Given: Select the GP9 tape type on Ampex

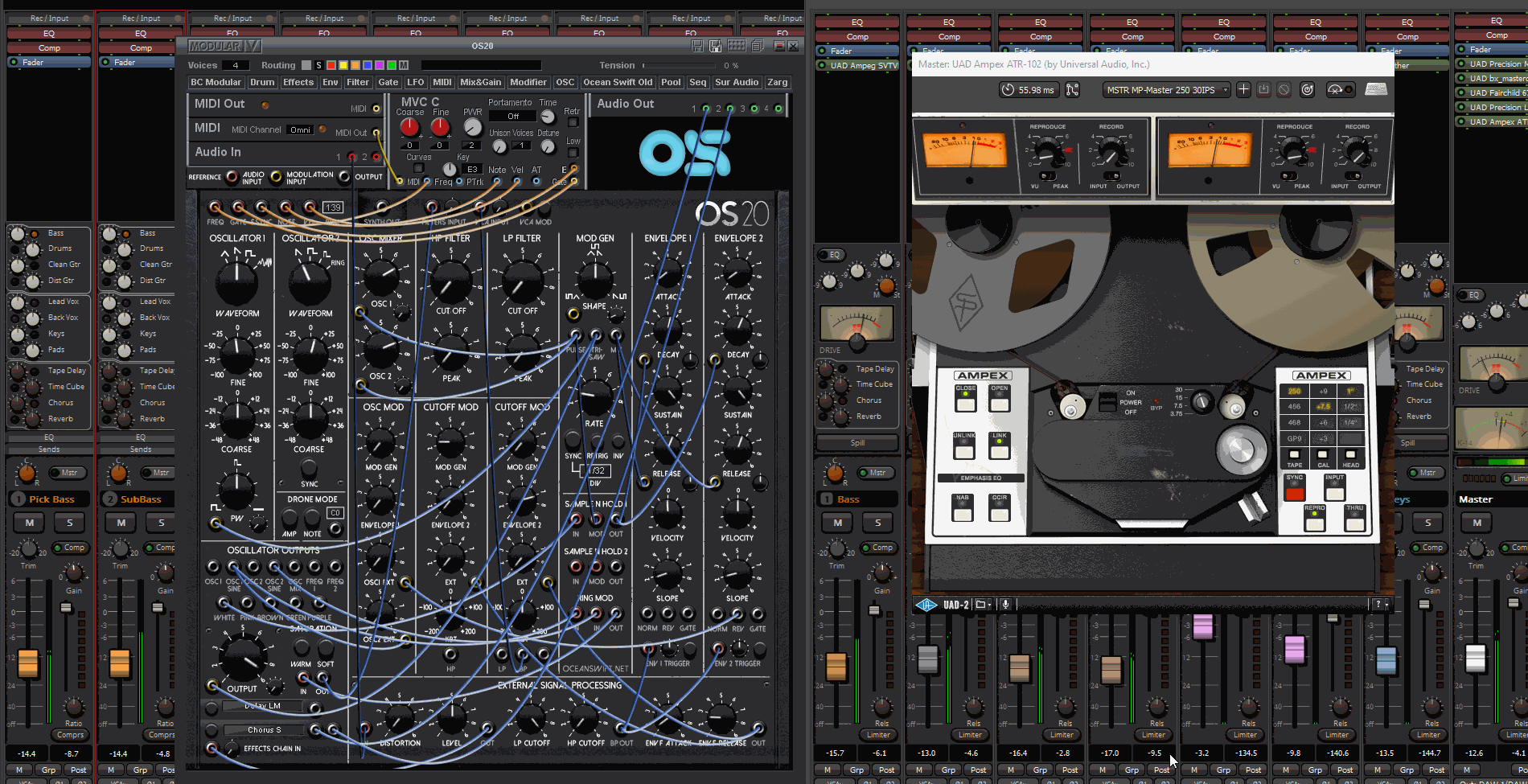Looking at the screenshot, I should pos(1294,438).
